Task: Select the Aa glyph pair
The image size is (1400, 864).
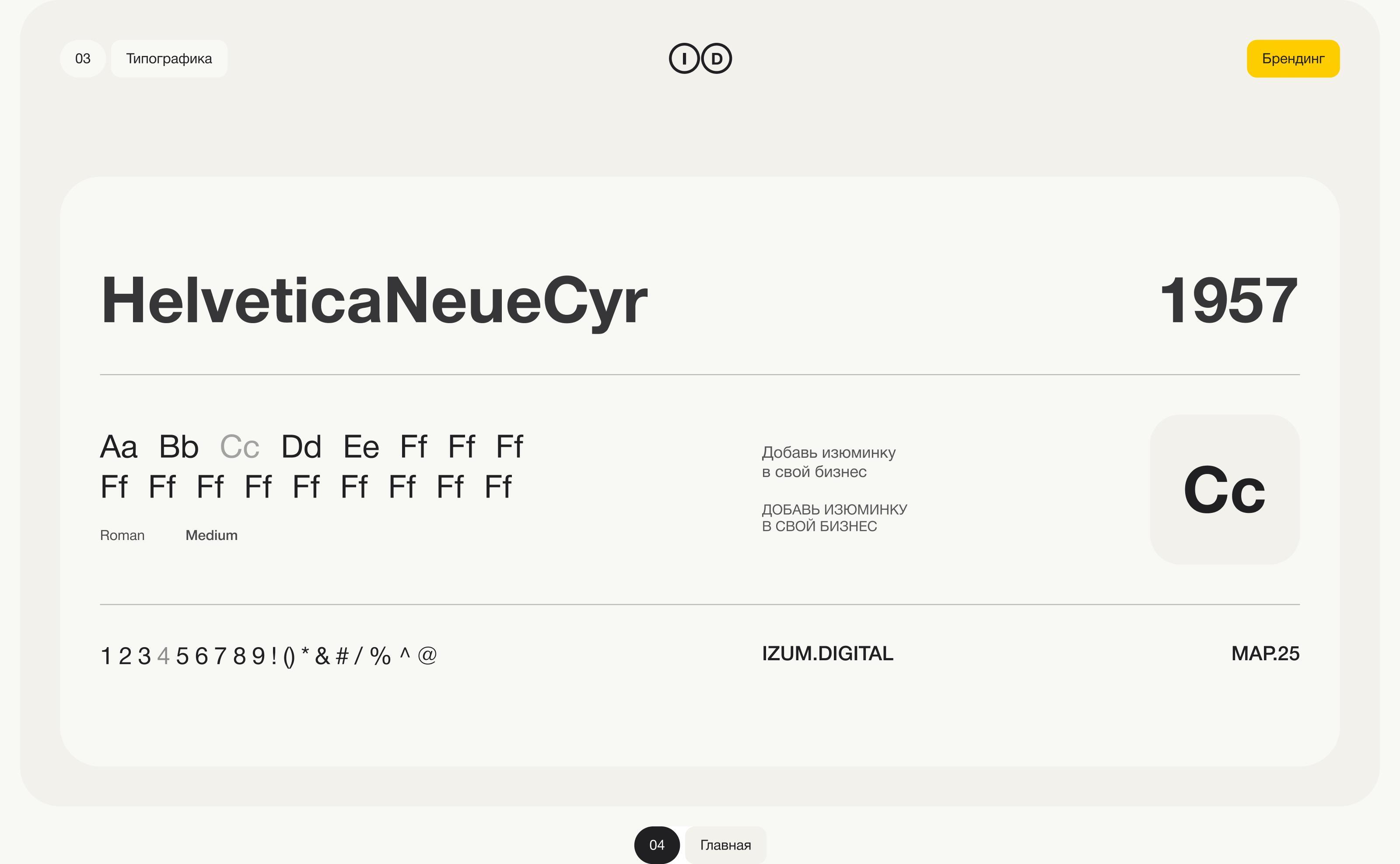Action: pyautogui.click(x=118, y=446)
